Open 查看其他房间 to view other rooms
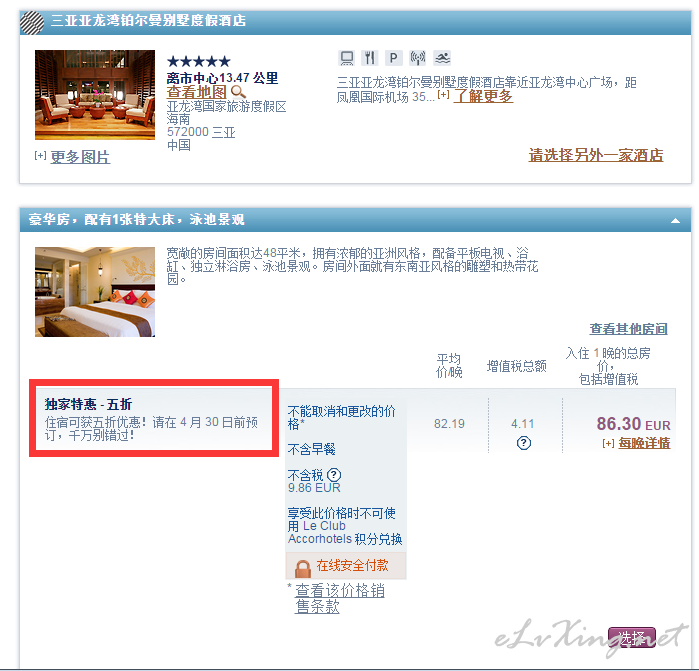This screenshot has width=699, height=671. coord(628,329)
